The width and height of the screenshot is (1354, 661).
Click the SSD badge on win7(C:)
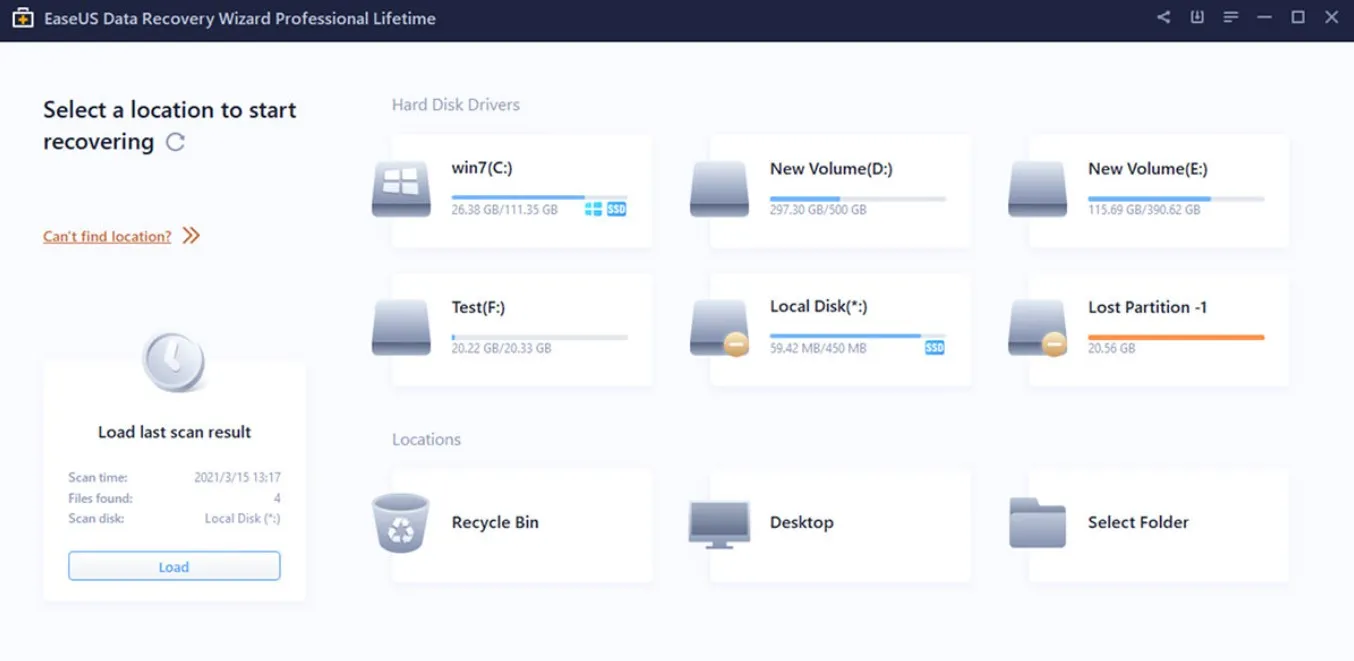click(616, 209)
